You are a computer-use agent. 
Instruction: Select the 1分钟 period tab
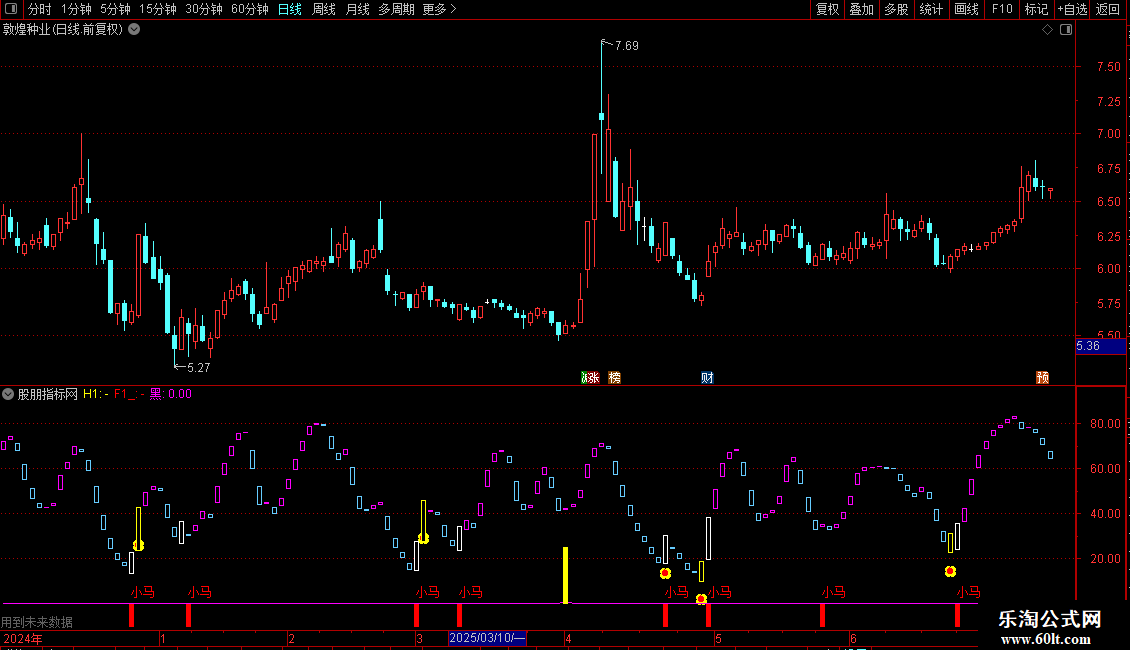point(76,9)
